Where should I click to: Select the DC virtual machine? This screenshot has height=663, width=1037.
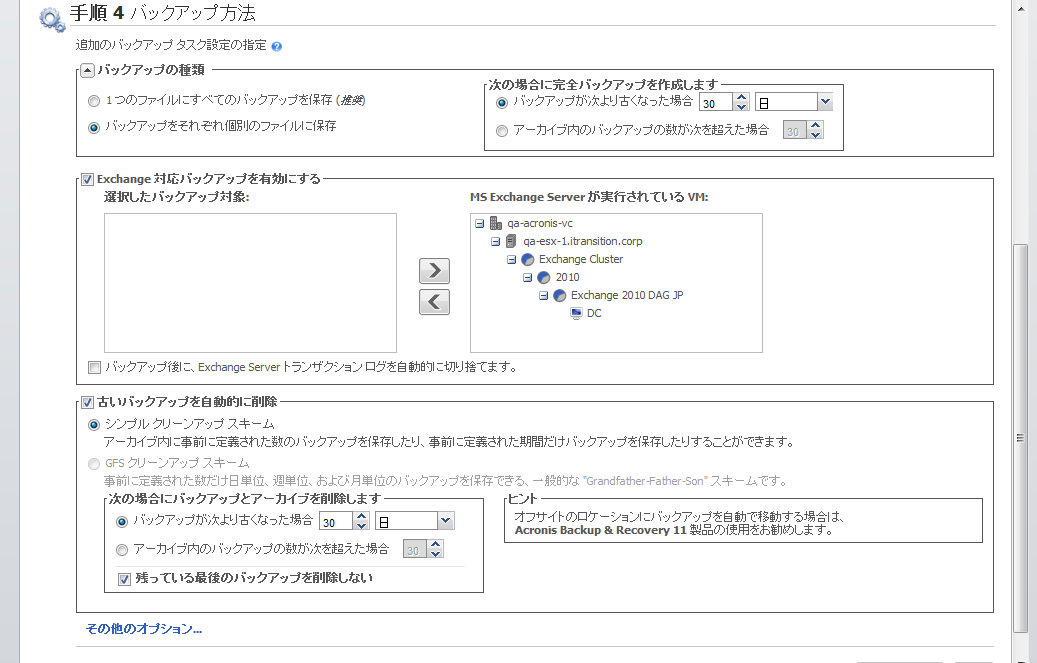pyautogui.click(x=594, y=313)
